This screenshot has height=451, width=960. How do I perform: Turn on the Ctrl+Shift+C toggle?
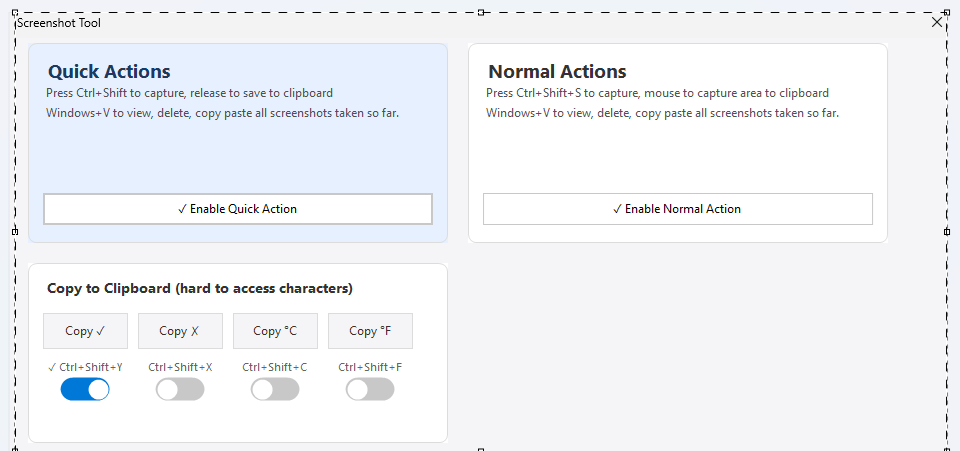275,390
